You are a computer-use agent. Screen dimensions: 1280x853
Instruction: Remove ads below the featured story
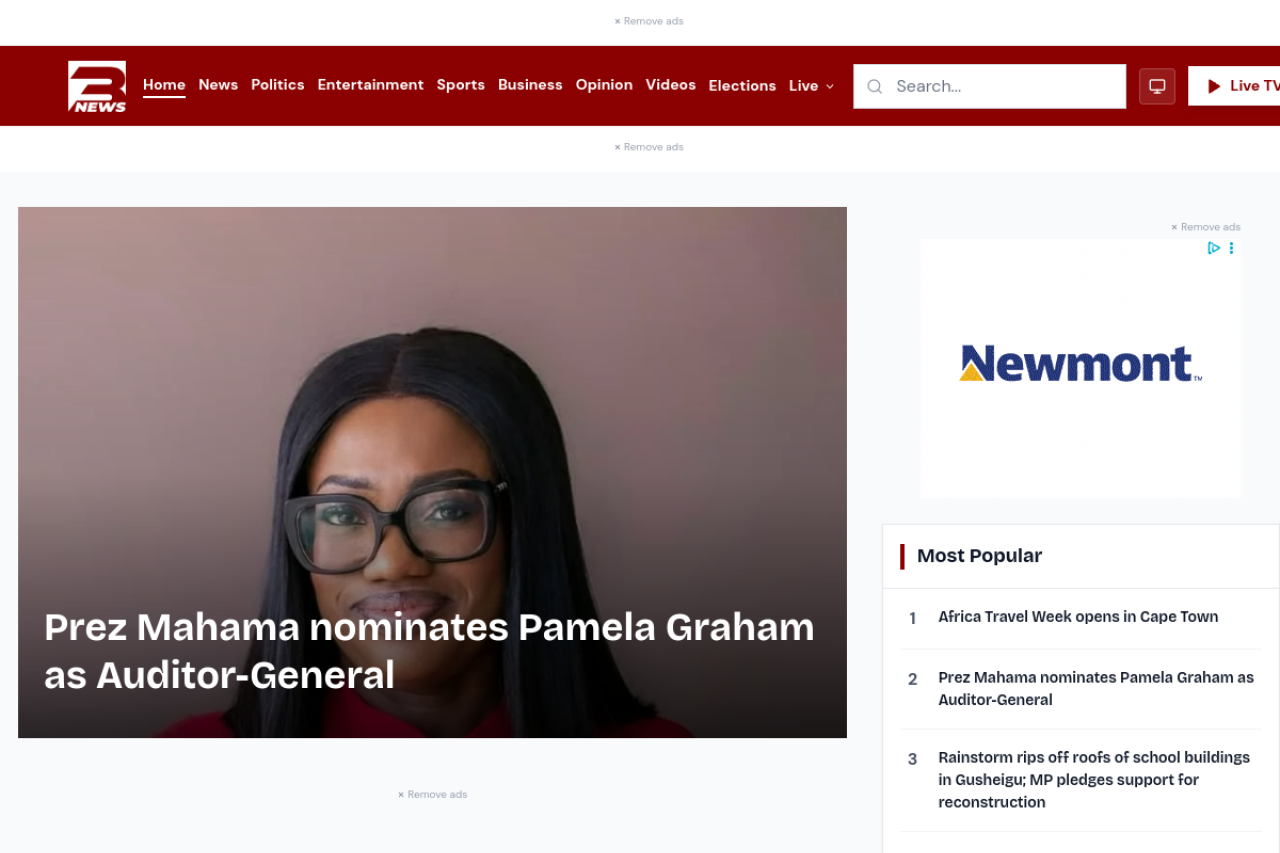(432, 795)
